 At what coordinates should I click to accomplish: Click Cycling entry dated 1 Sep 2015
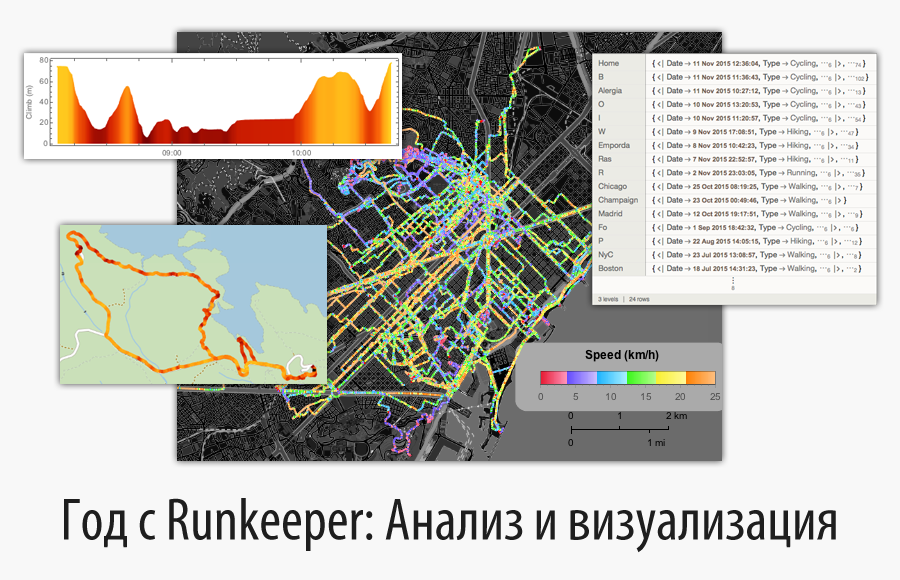(755, 227)
